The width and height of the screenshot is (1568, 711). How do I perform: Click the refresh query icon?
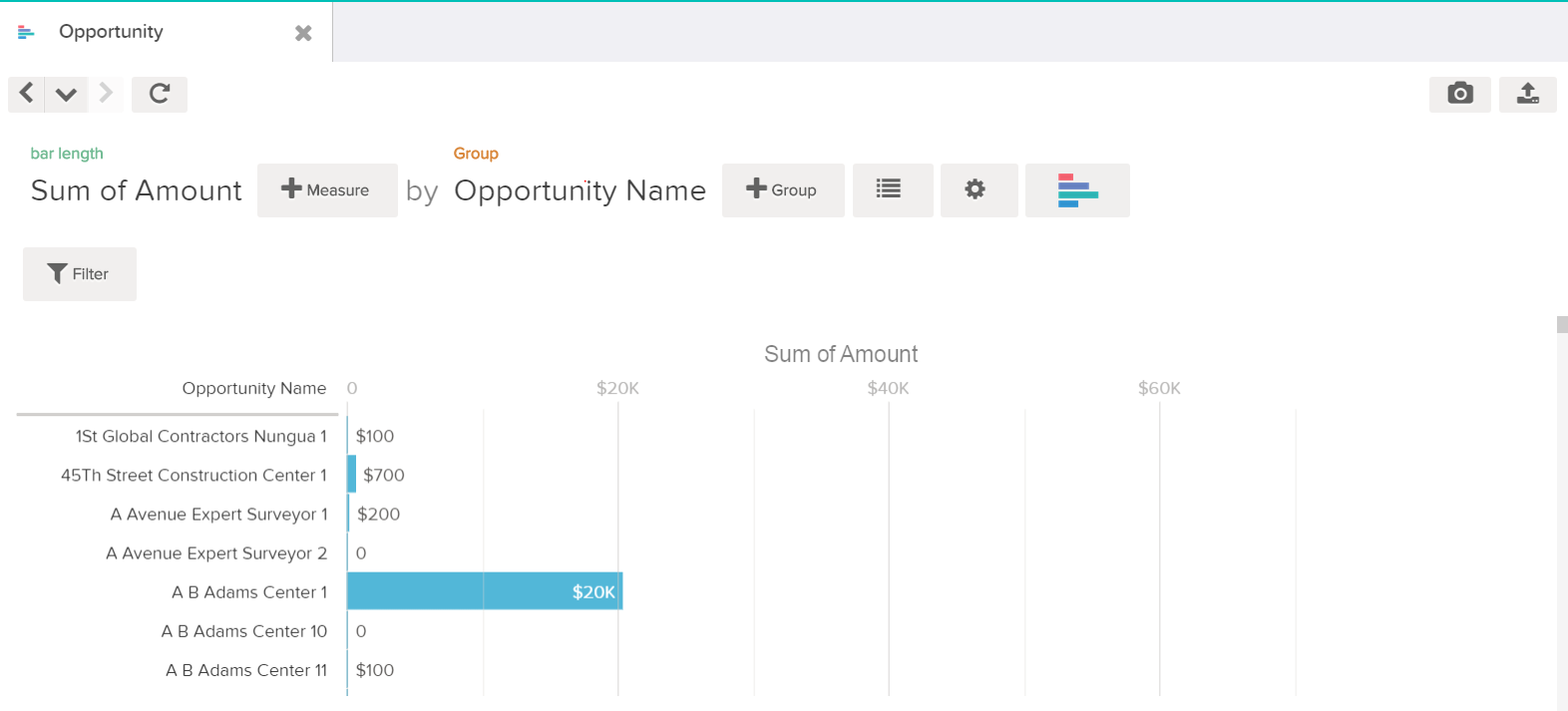click(x=160, y=94)
